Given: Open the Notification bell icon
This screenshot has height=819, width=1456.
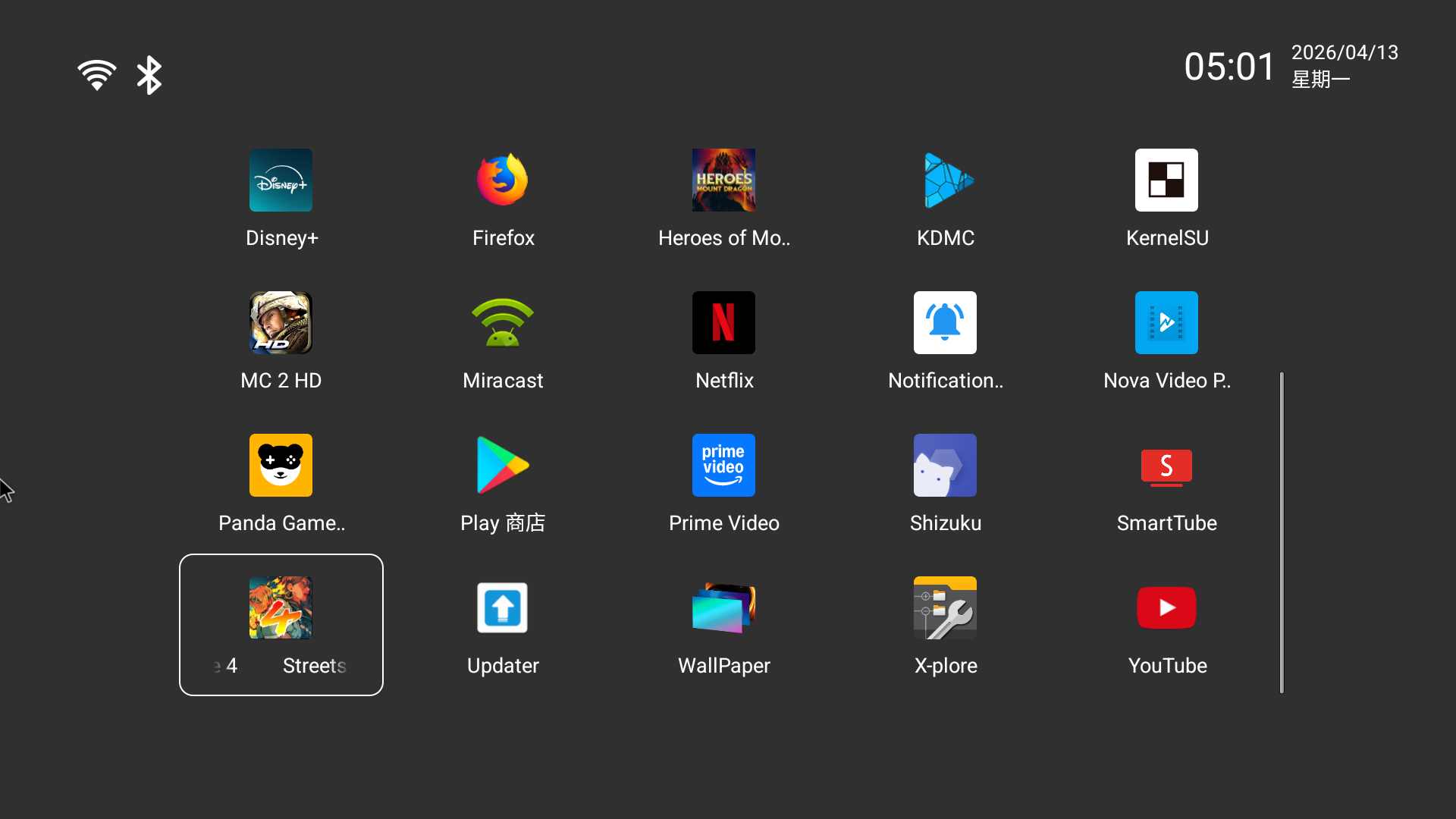Looking at the screenshot, I should click(x=945, y=322).
